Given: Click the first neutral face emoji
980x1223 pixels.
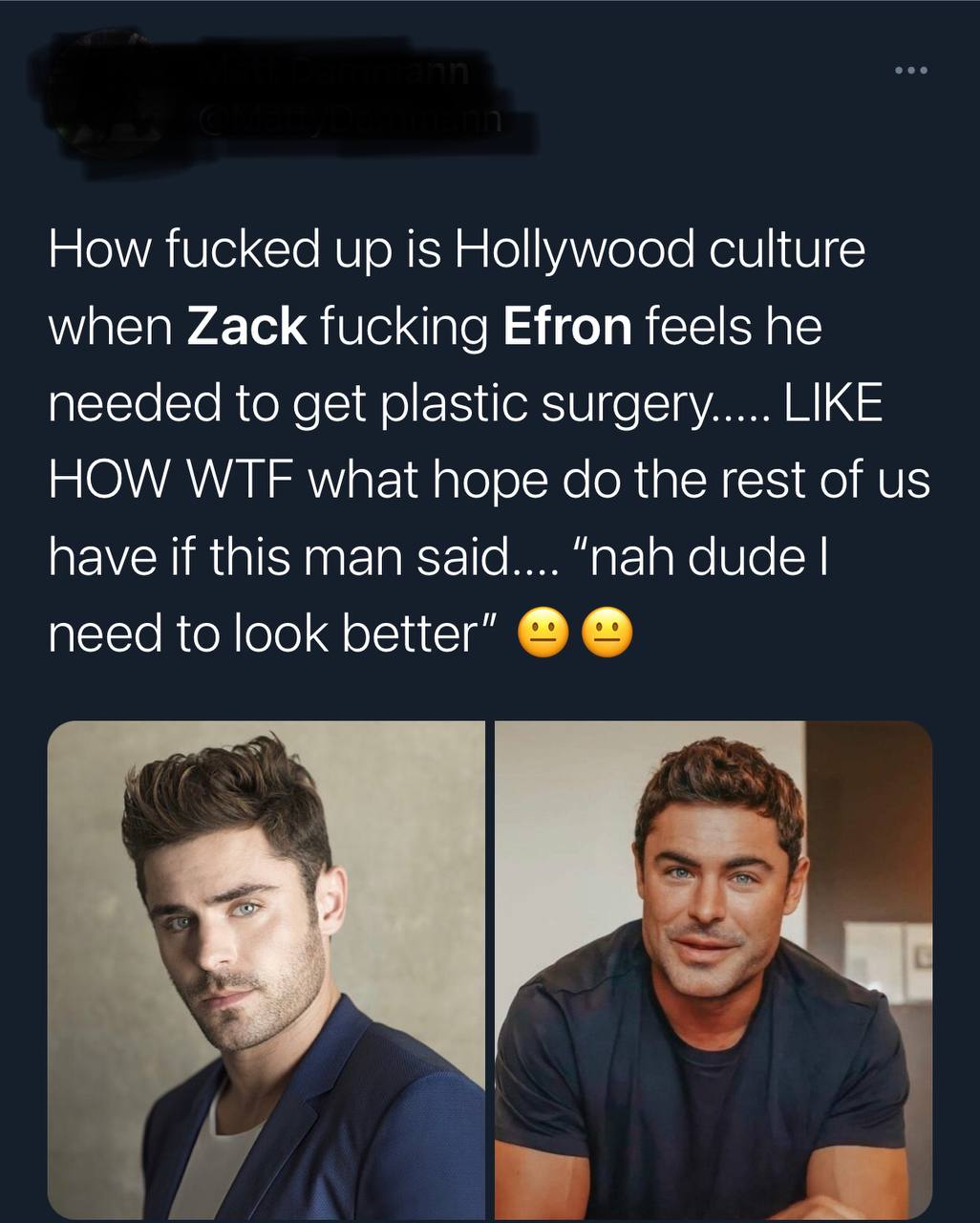Looking at the screenshot, I should click(542, 633).
